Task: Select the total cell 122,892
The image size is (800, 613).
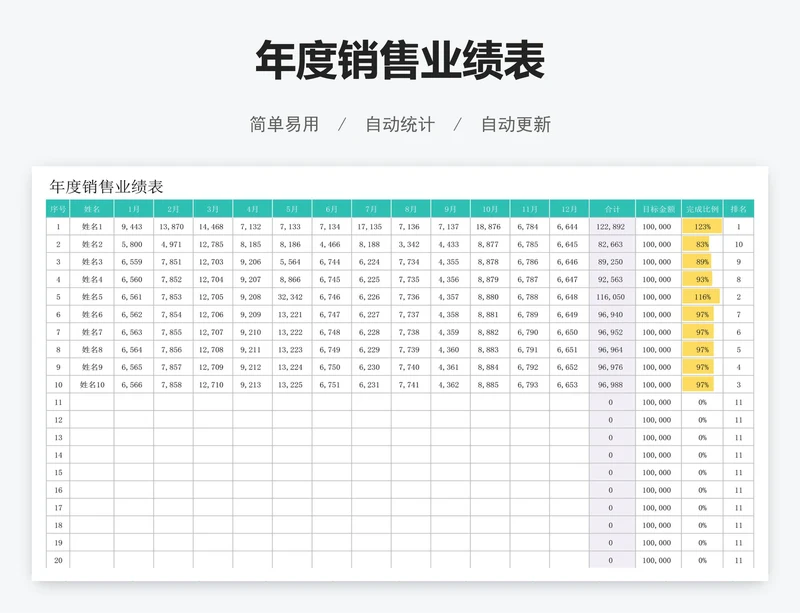Action: pos(610,227)
